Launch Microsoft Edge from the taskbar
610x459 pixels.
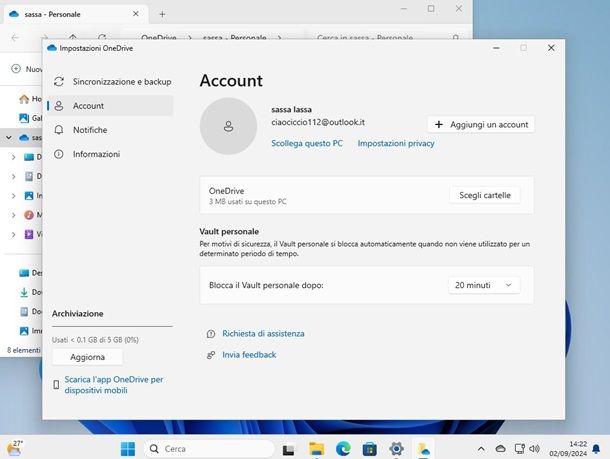click(343, 449)
